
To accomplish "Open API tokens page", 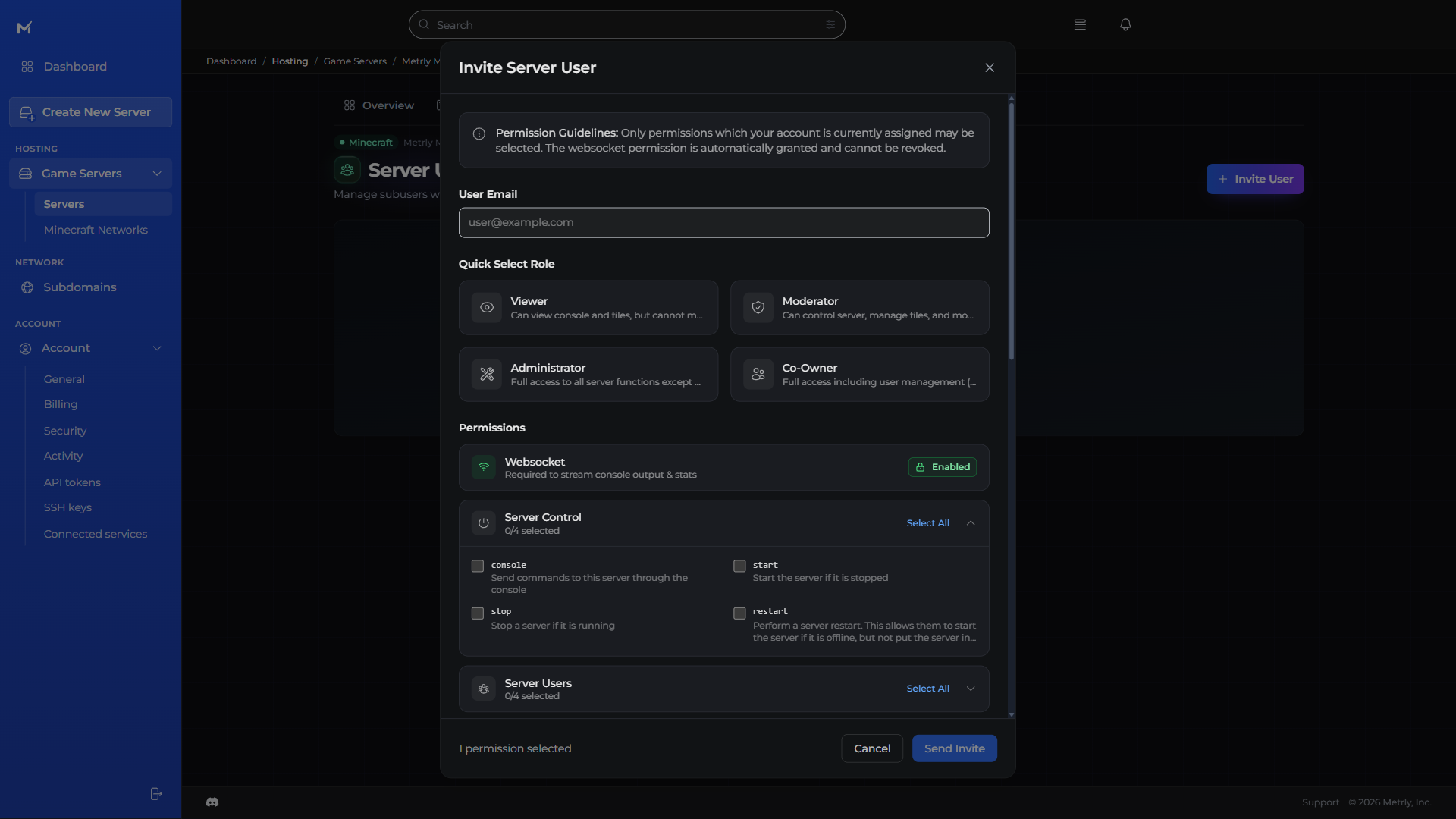I will coord(72,483).
